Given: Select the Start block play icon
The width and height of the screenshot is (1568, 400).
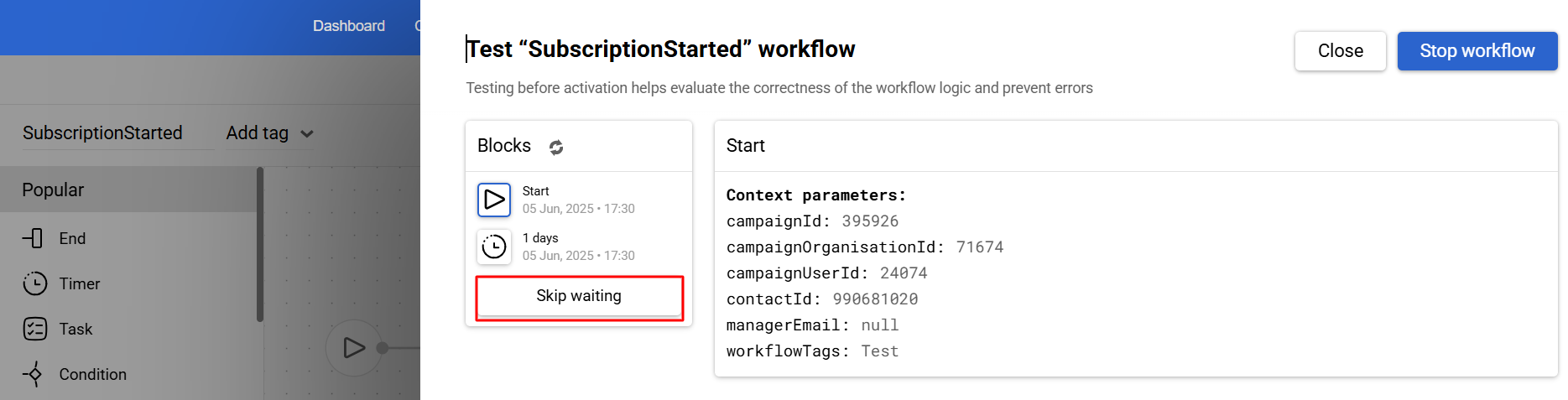Looking at the screenshot, I should tap(494, 200).
